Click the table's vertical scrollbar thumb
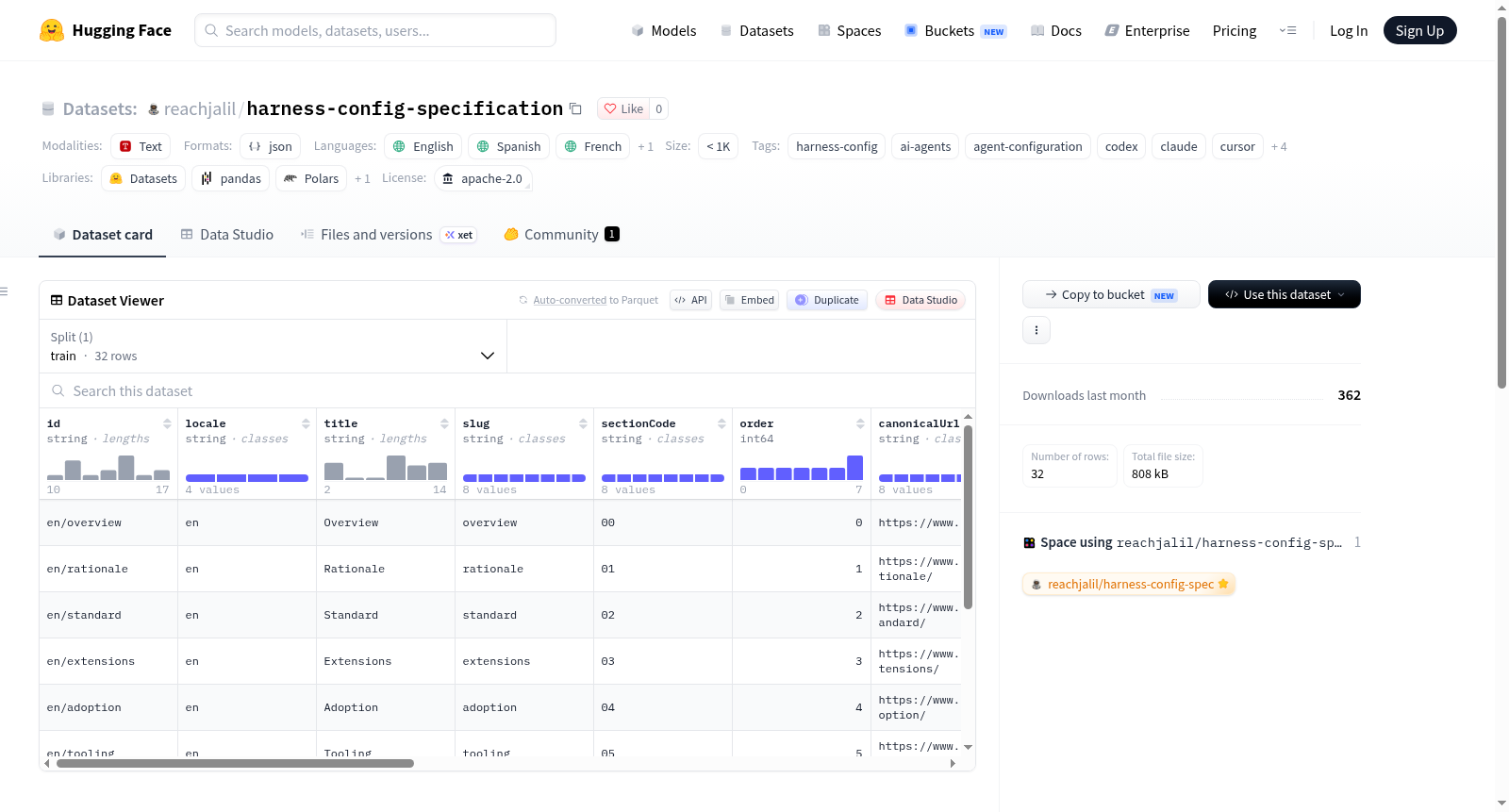1509x812 pixels. [x=968, y=517]
